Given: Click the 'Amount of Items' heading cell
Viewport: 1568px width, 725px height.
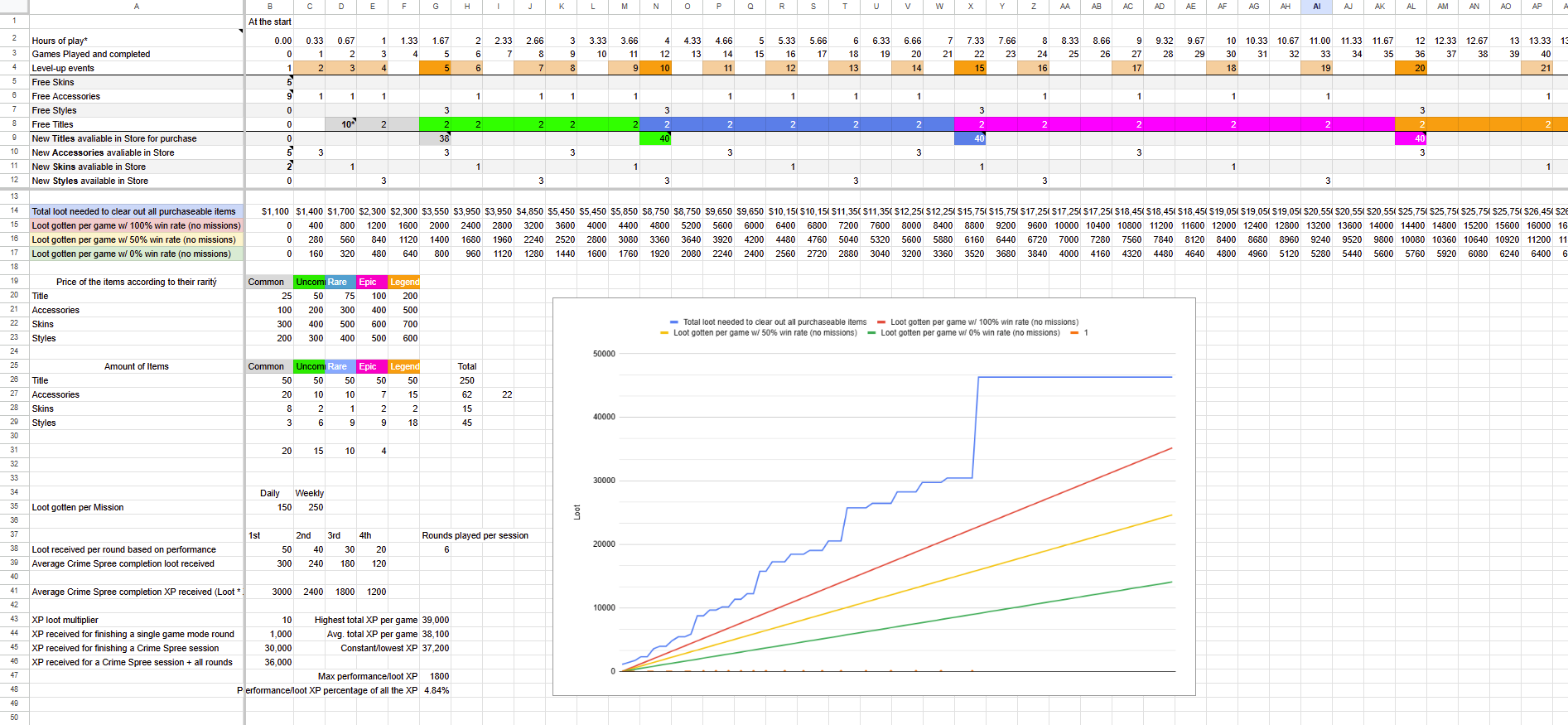Looking at the screenshot, I should pyautogui.click(x=137, y=366).
